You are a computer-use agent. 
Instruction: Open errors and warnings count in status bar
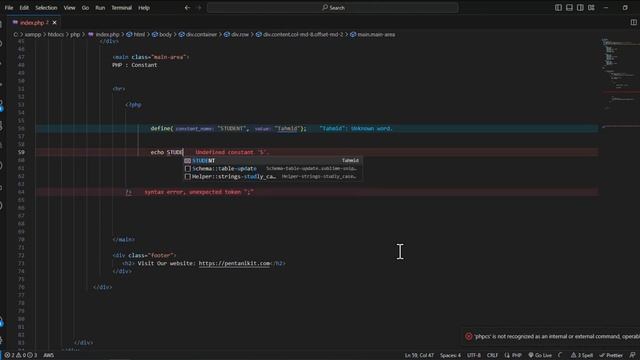(x=20, y=355)
